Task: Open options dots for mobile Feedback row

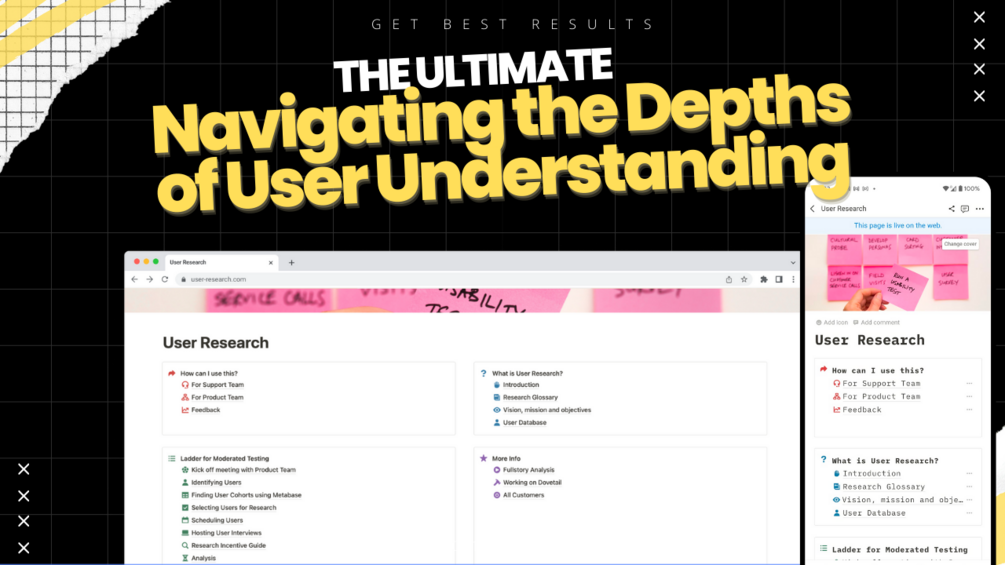Action: point(969,409)
